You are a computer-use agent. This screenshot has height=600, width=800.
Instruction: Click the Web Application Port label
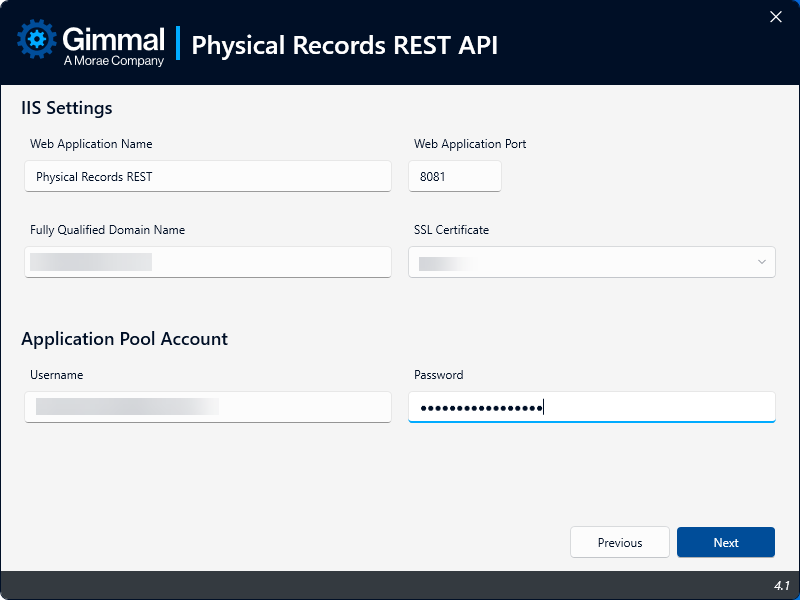(470, 144)
